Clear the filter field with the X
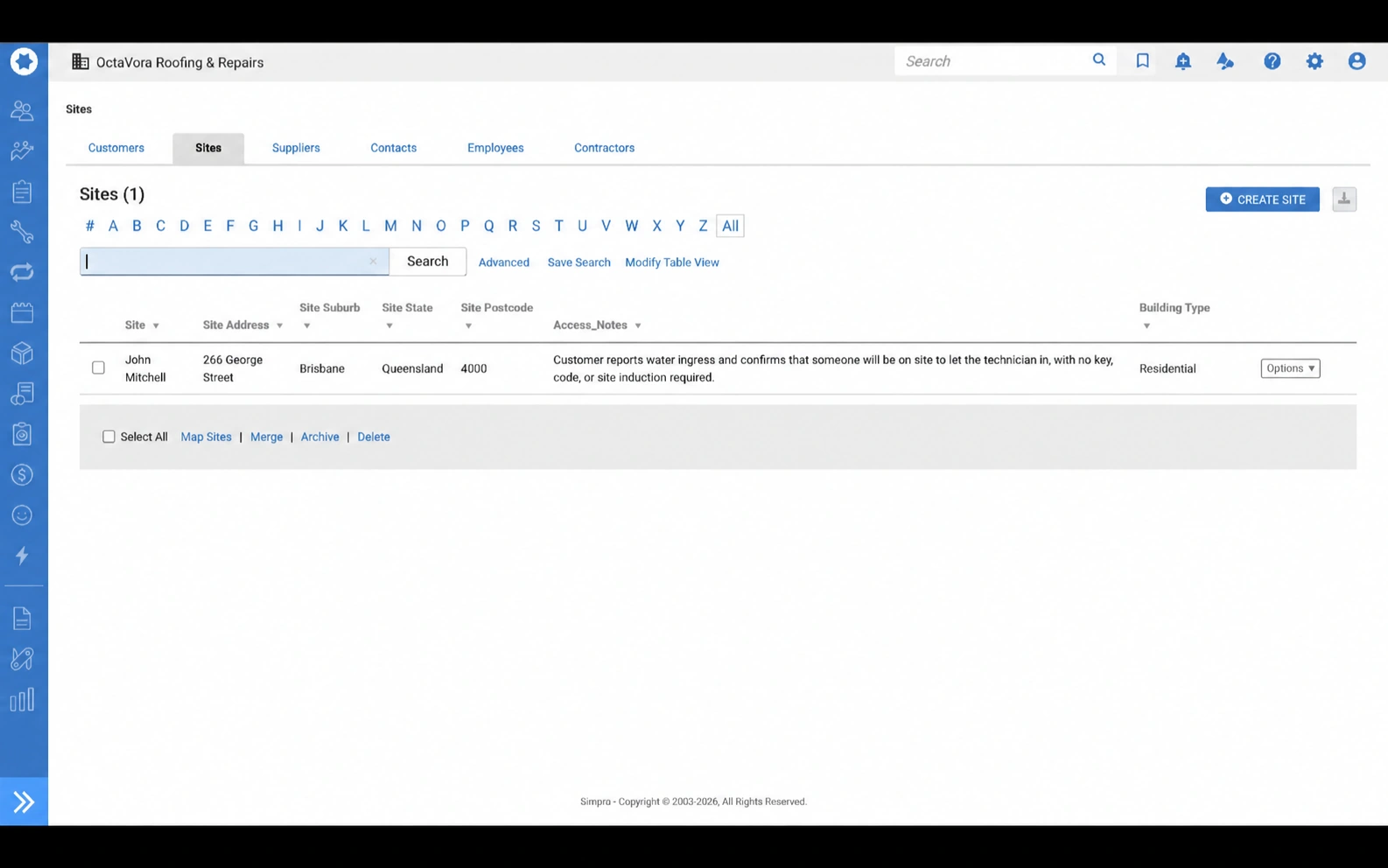 tap(373, 261)
